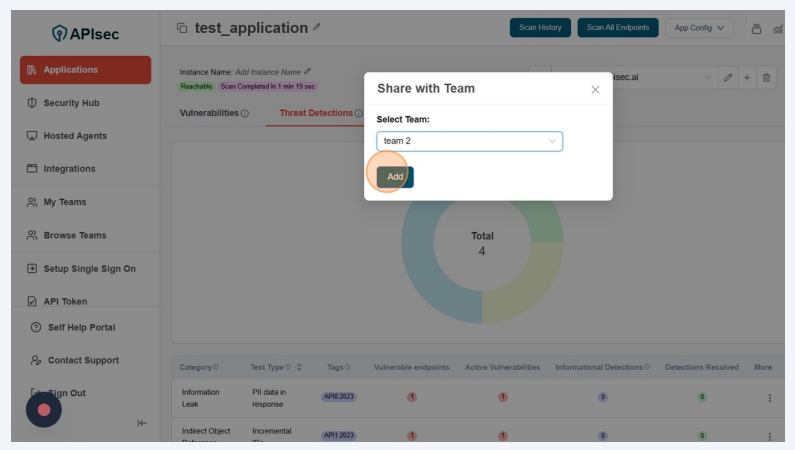
Task: Open More options for Information Leak row
Action: 769,398
